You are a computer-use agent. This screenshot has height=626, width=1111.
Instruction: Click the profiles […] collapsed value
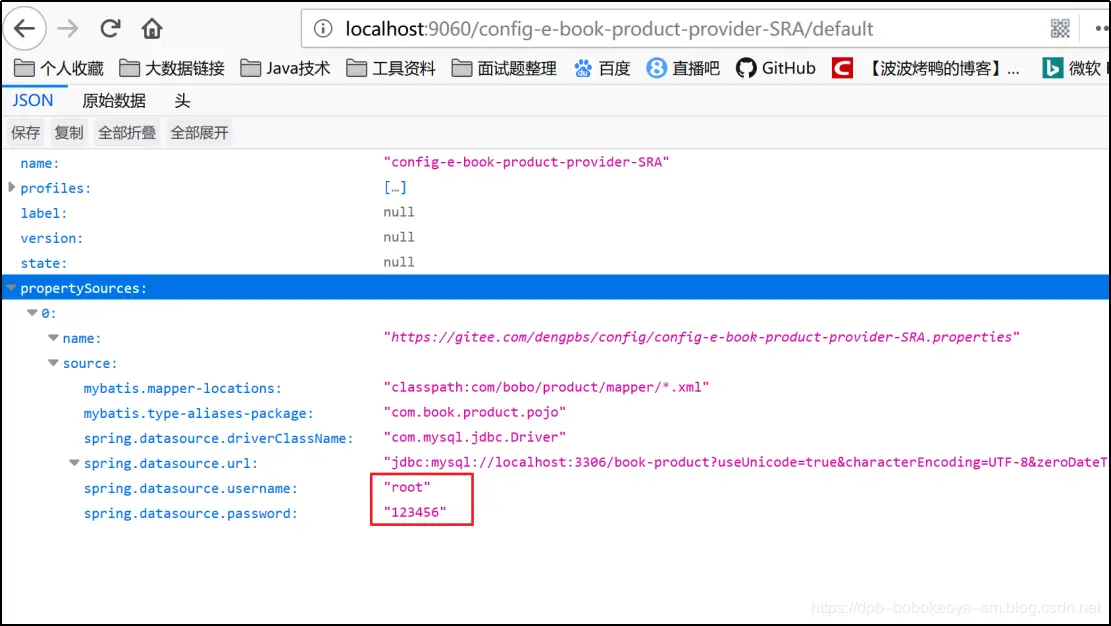395,187
